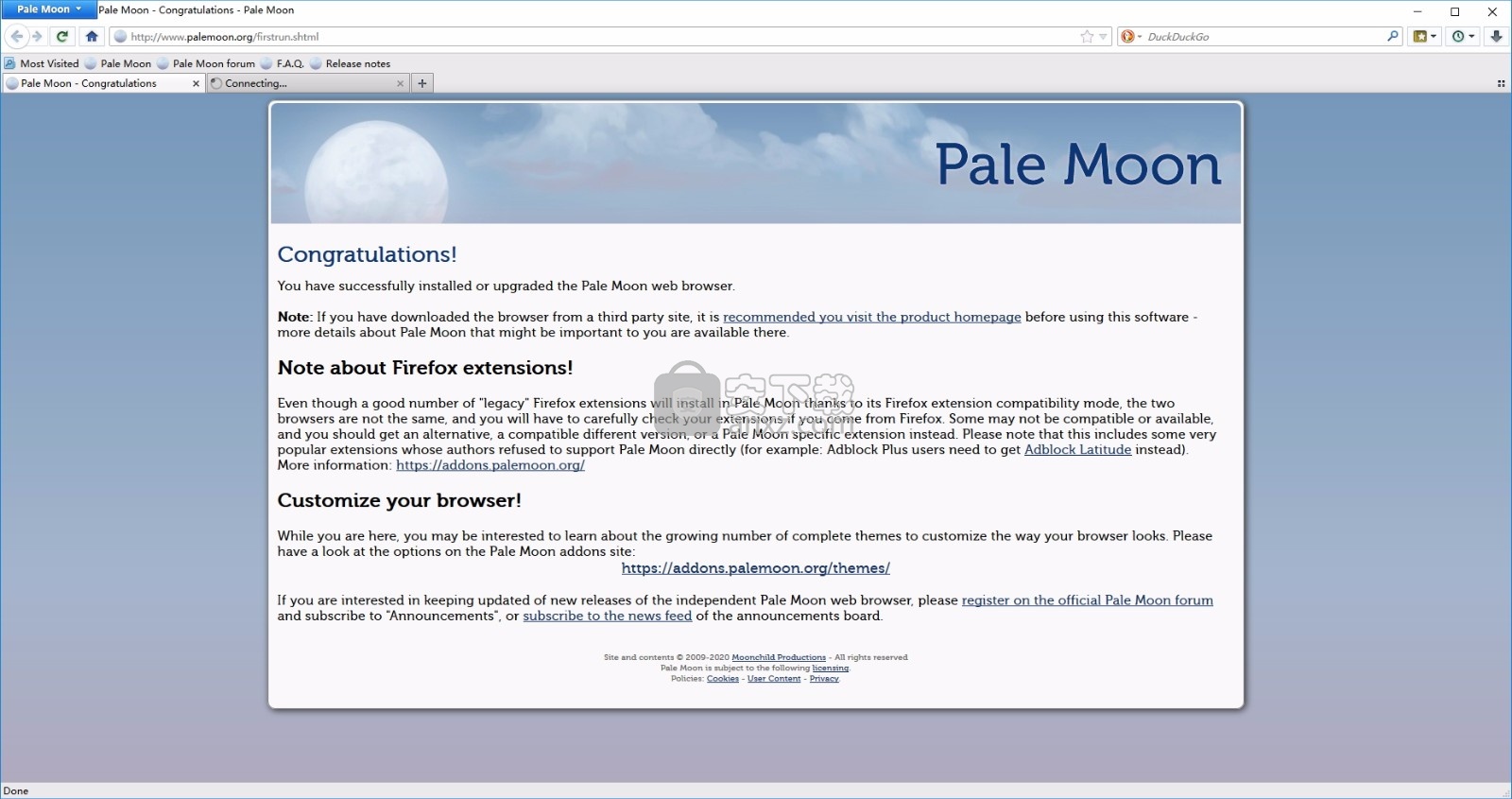
Task: Open the Release notes bookmark
Action: 351,63
